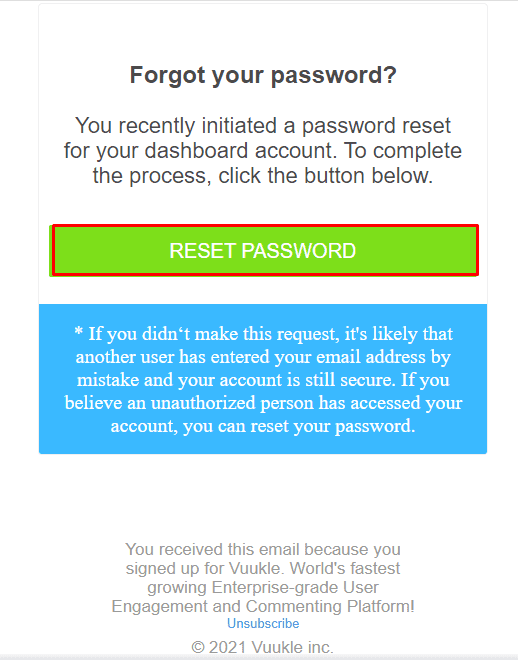Click the "Forgot your password?" heading
Image resolution: width=518 pixels, height=660 pixels.
[x=263, y=76]
